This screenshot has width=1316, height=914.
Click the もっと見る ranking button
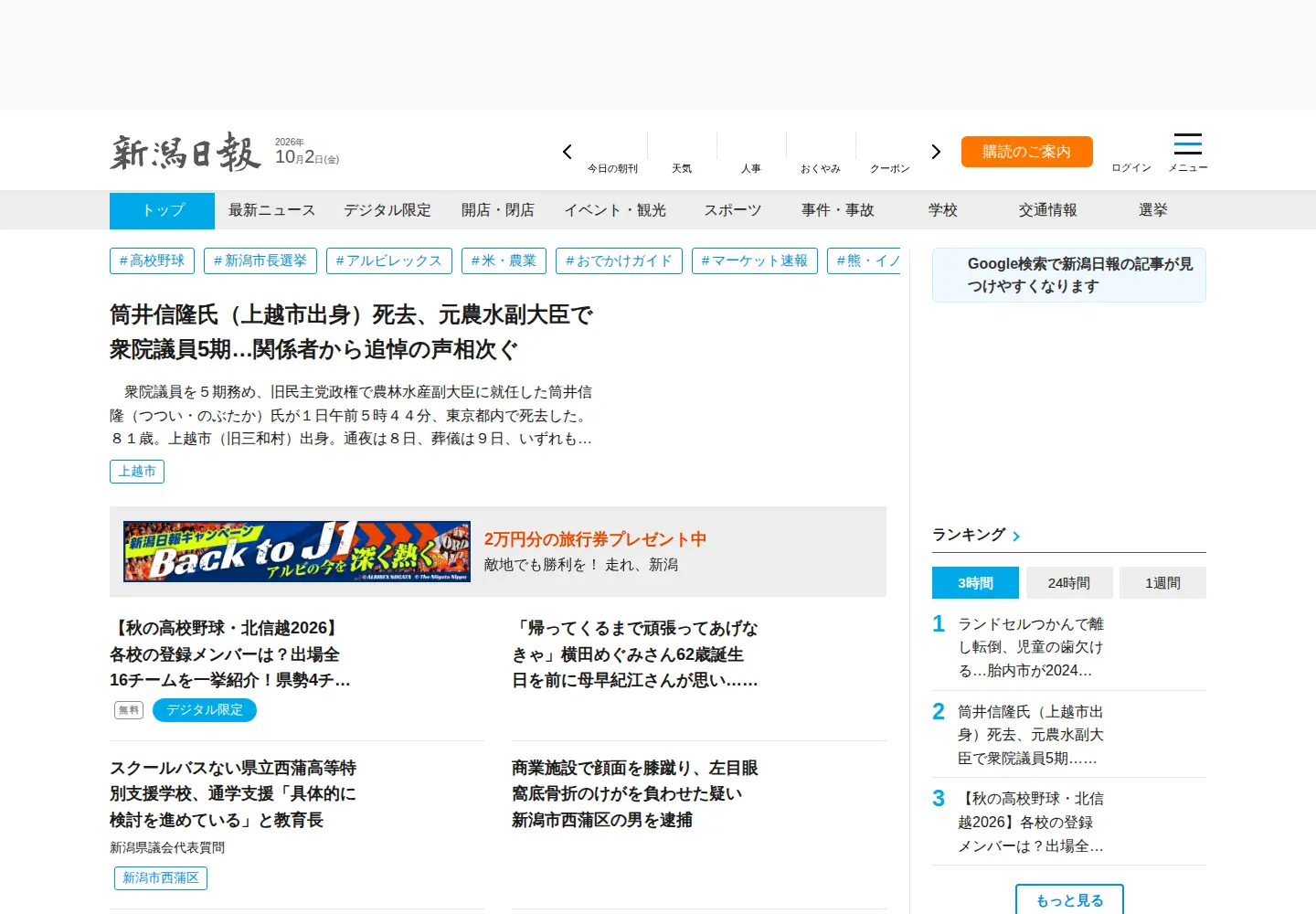(x=1069, y=900)
